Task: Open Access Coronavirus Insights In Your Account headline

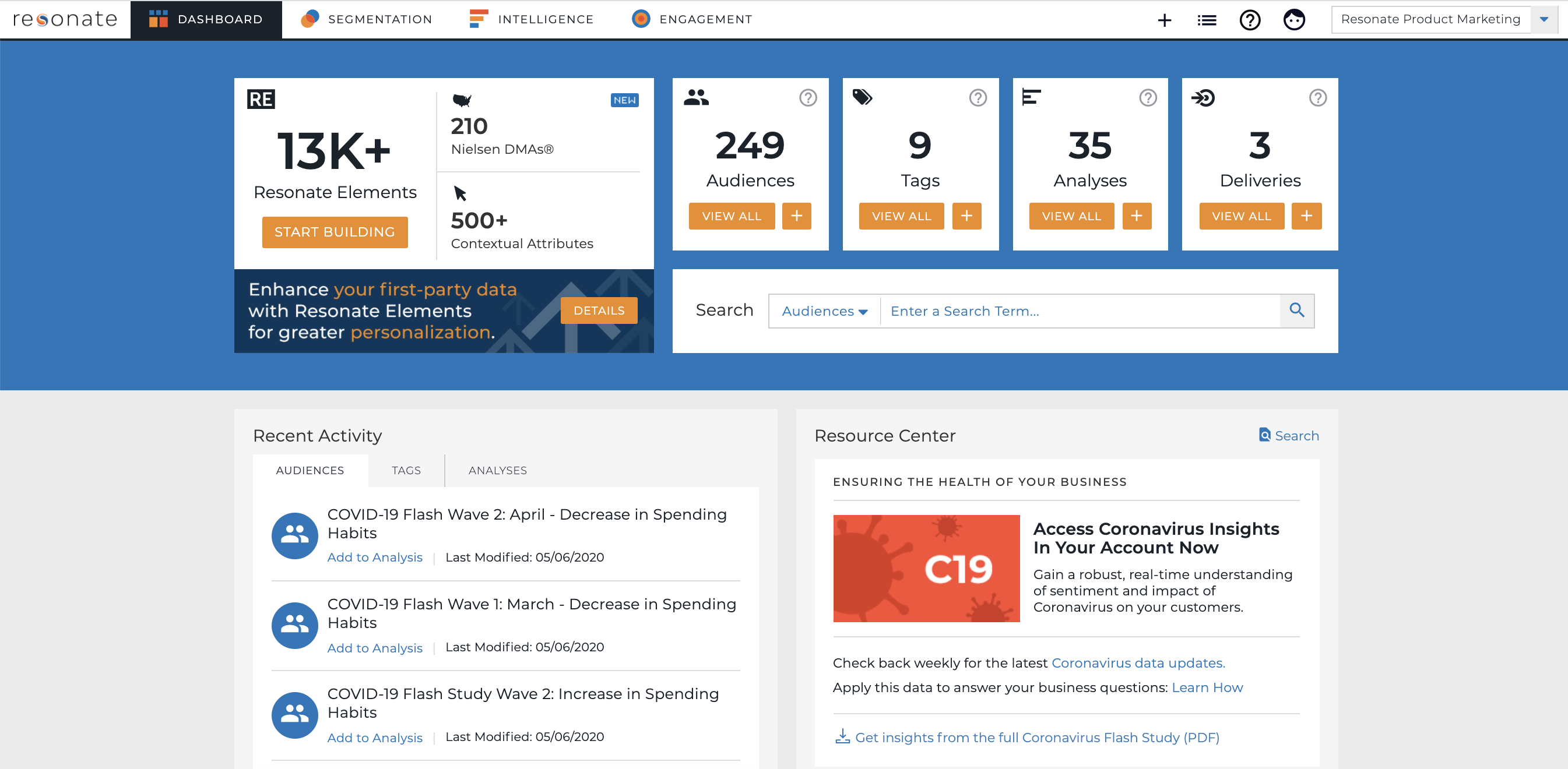Action: (1156, 538)
